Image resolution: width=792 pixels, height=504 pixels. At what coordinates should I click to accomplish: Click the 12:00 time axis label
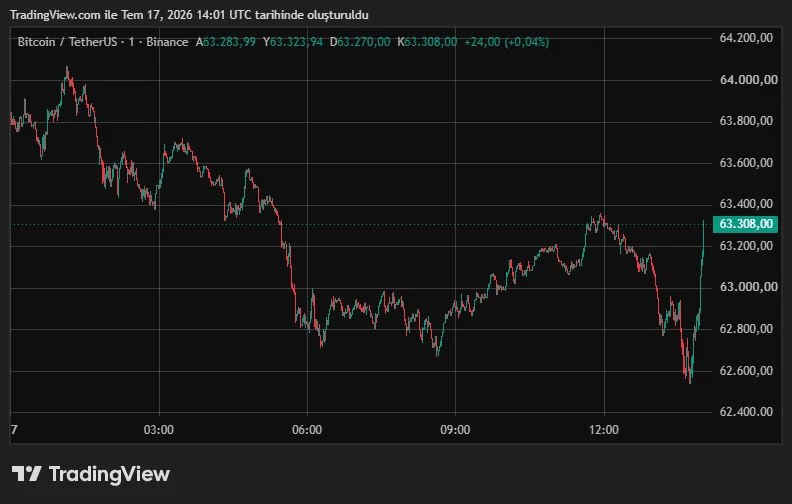pyautogui.click(x=604, y=430)
